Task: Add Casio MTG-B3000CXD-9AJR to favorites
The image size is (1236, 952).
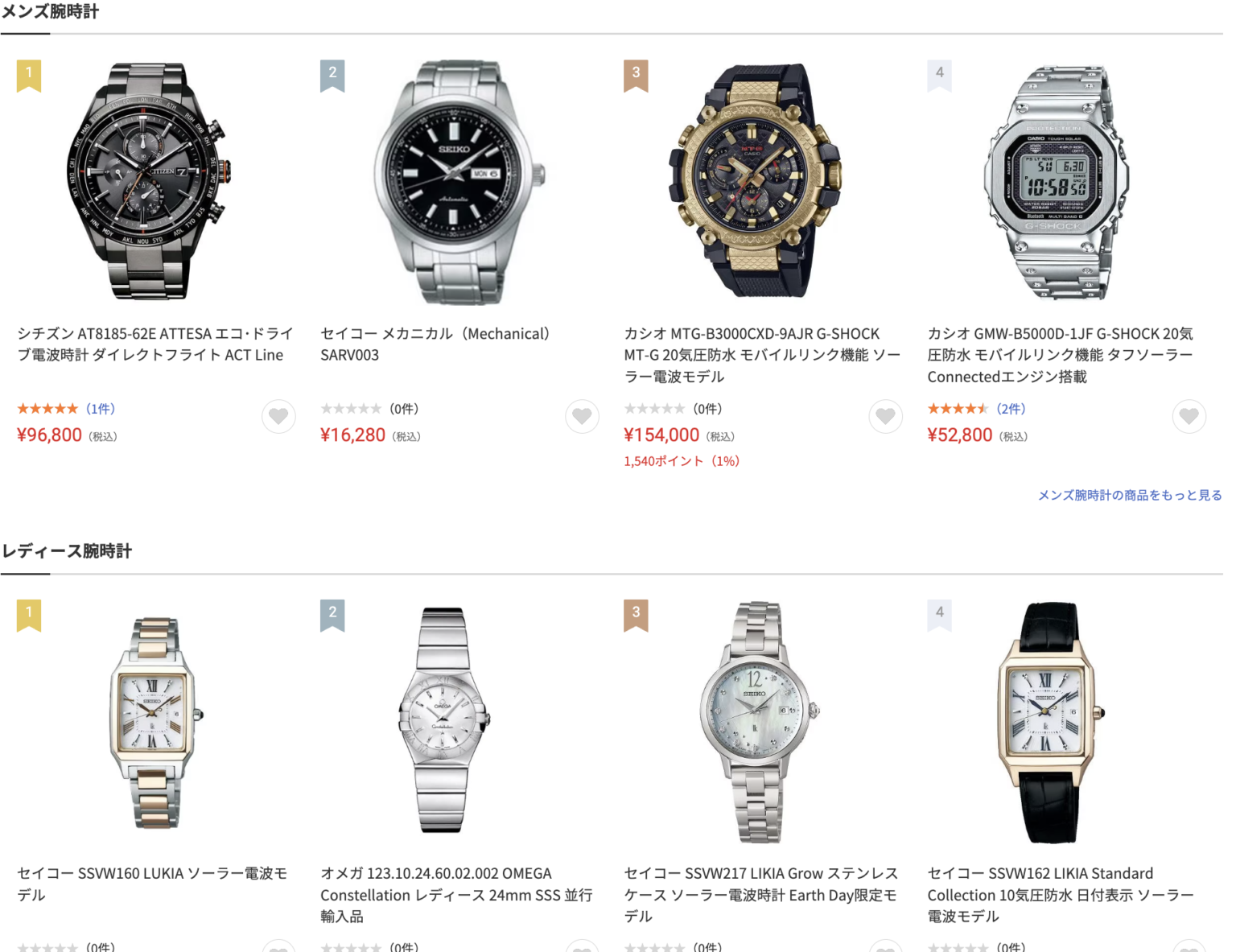Action: pos(885,416)
